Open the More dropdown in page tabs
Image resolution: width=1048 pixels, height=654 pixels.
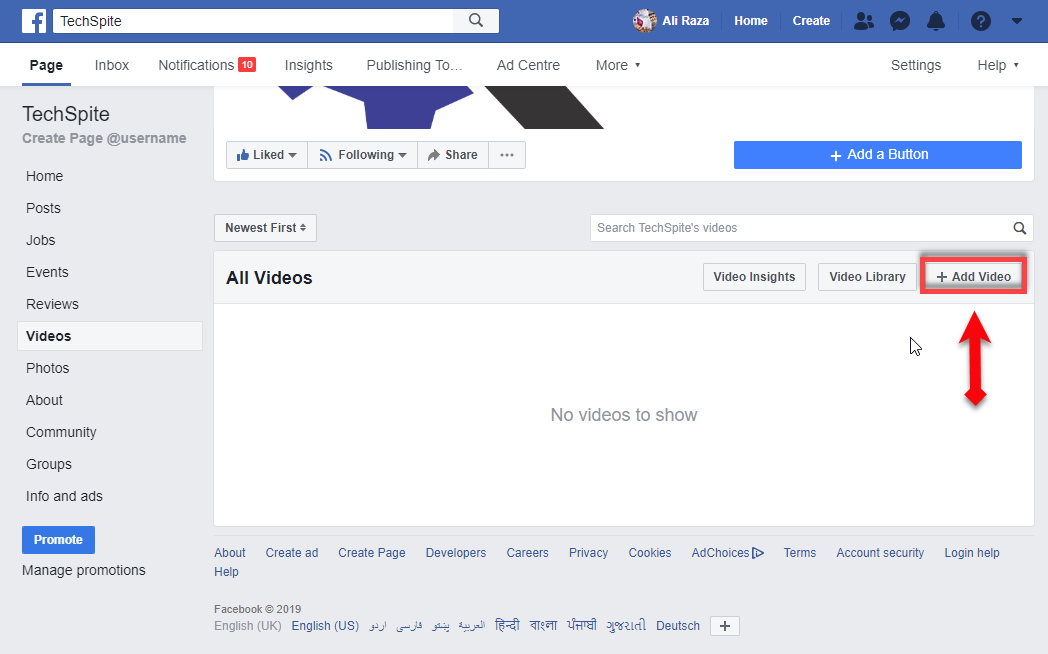coord(617,65)
